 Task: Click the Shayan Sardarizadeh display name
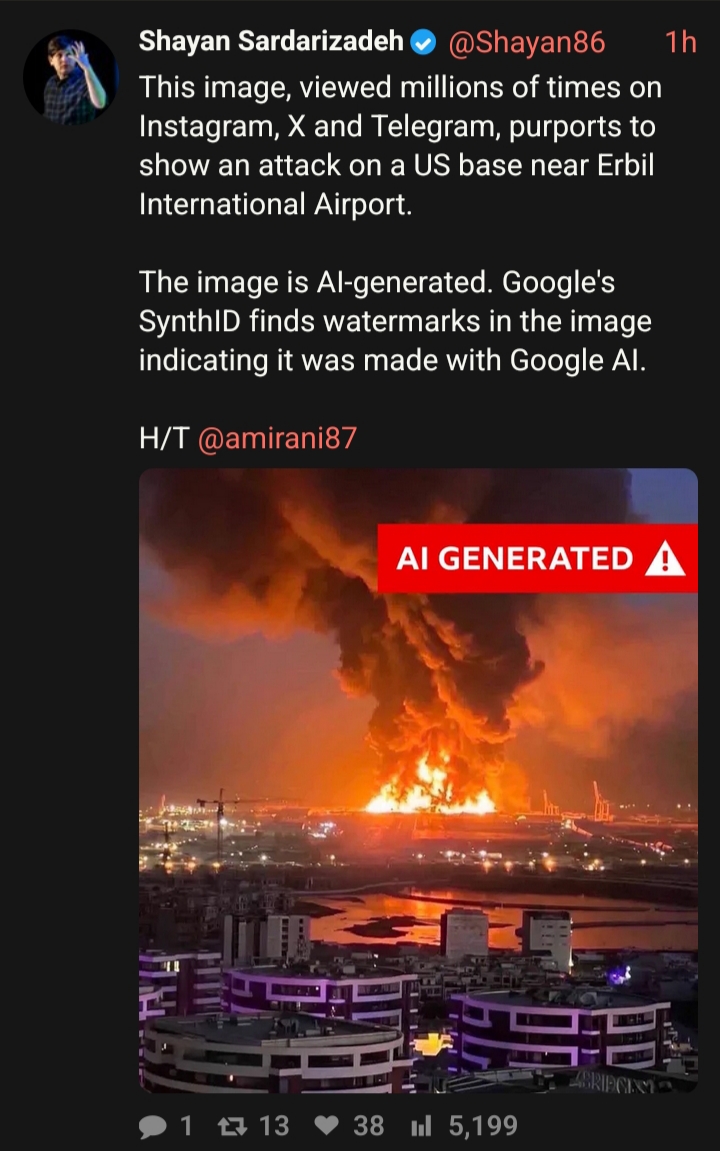[x=271, y=41]
